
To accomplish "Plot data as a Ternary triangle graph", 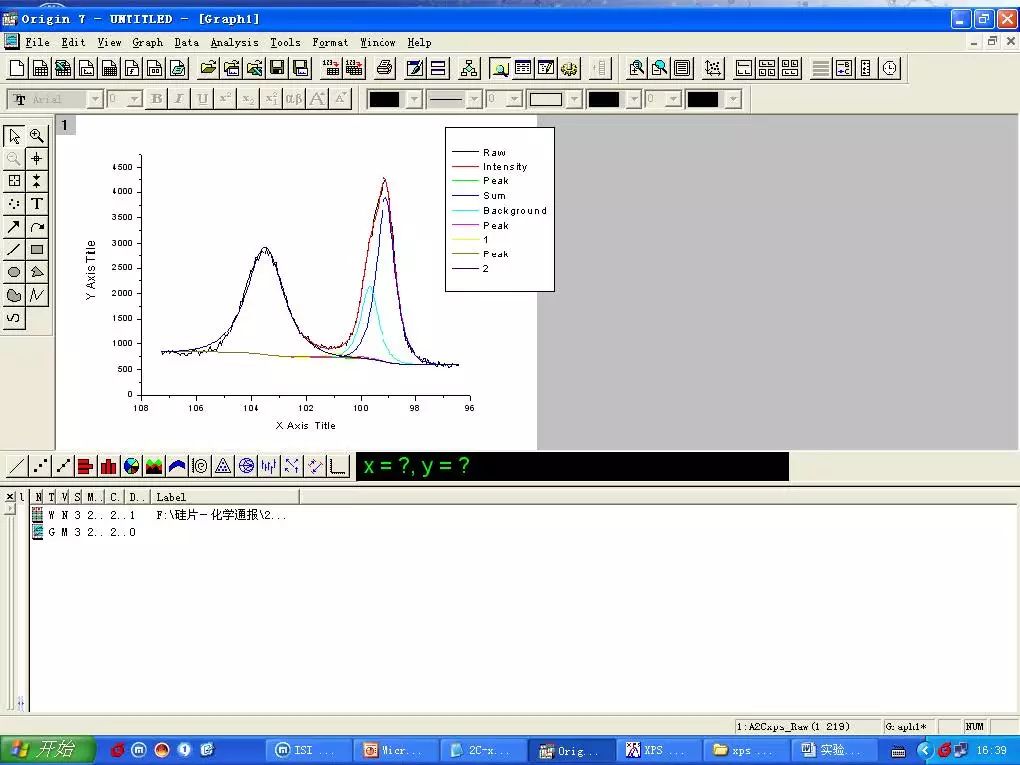I will (x=223, y=466).
